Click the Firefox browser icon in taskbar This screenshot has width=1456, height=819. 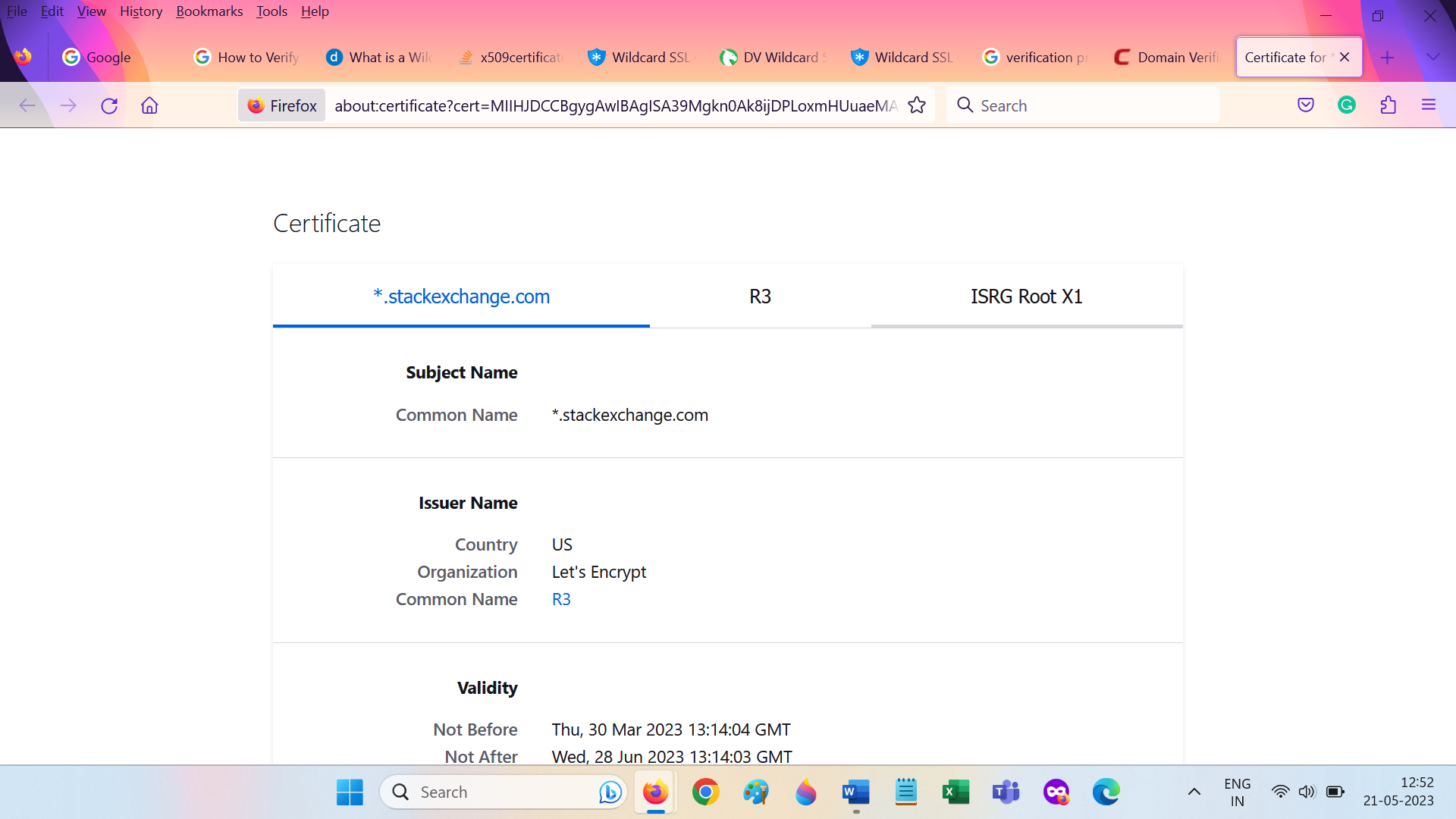click(x=656, y=791)
